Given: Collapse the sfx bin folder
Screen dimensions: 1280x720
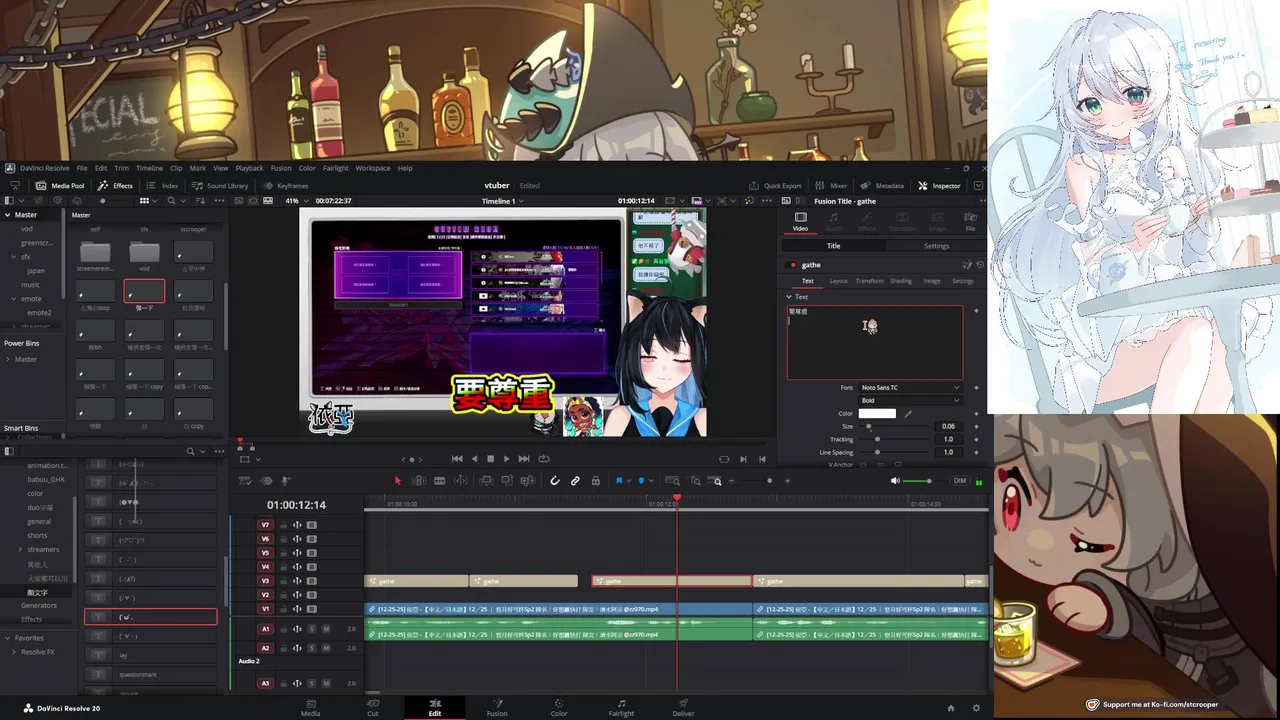Looking at the screenshot, I should [14, 257].
